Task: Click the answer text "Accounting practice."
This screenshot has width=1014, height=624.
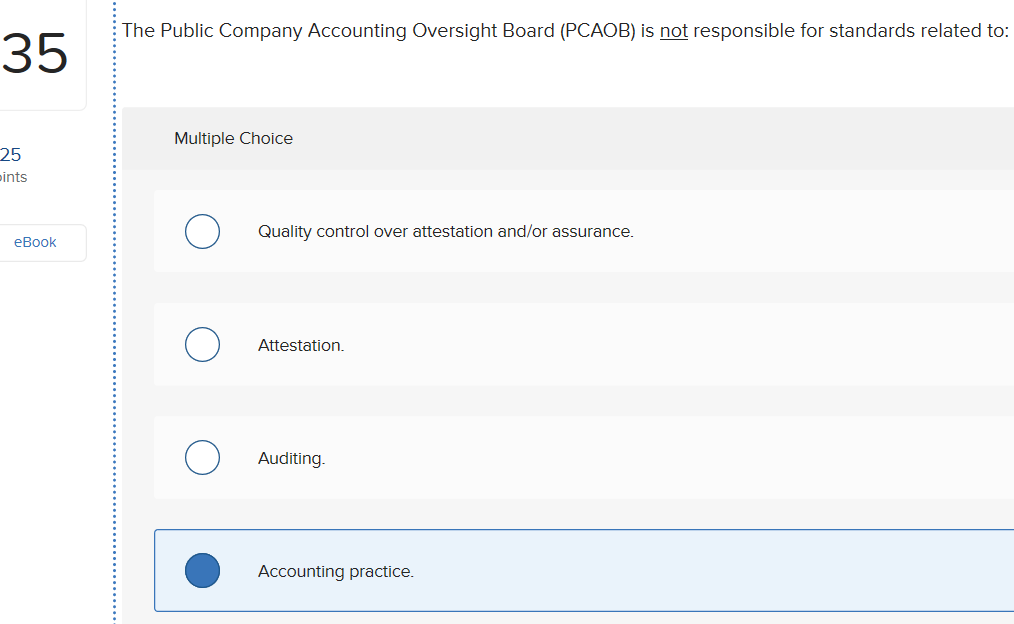Action: pyautogui.click(x=336, y=571)
